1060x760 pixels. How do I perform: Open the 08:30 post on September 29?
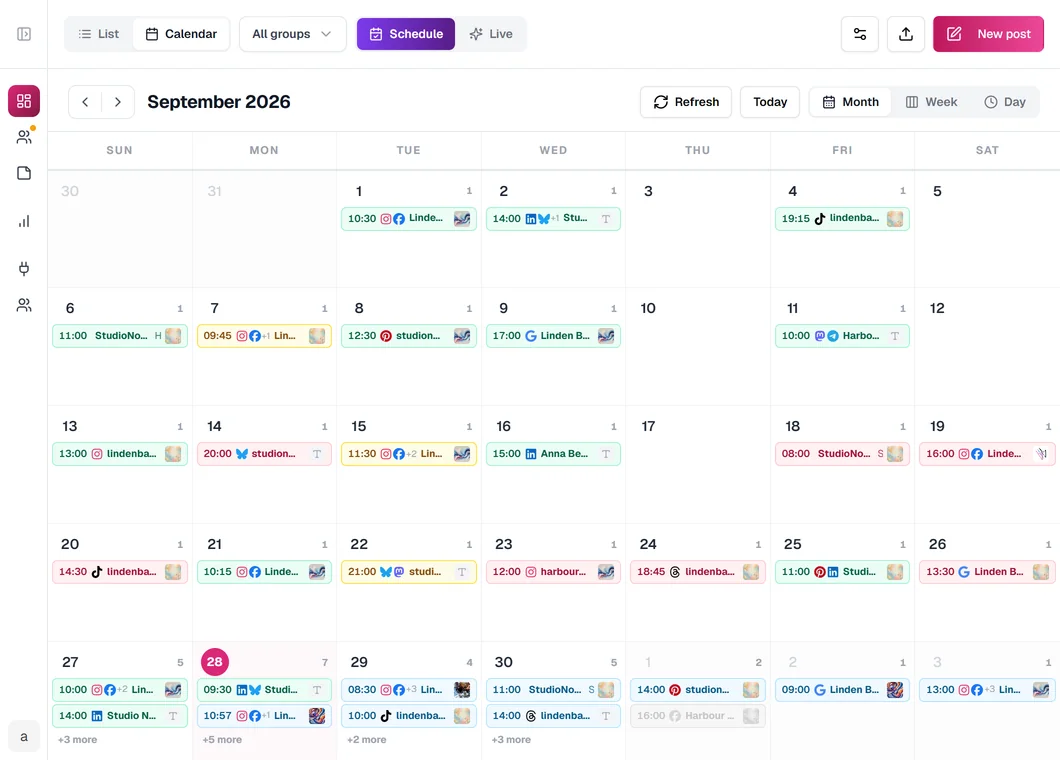pyautogui.click(x=409, y=690)
